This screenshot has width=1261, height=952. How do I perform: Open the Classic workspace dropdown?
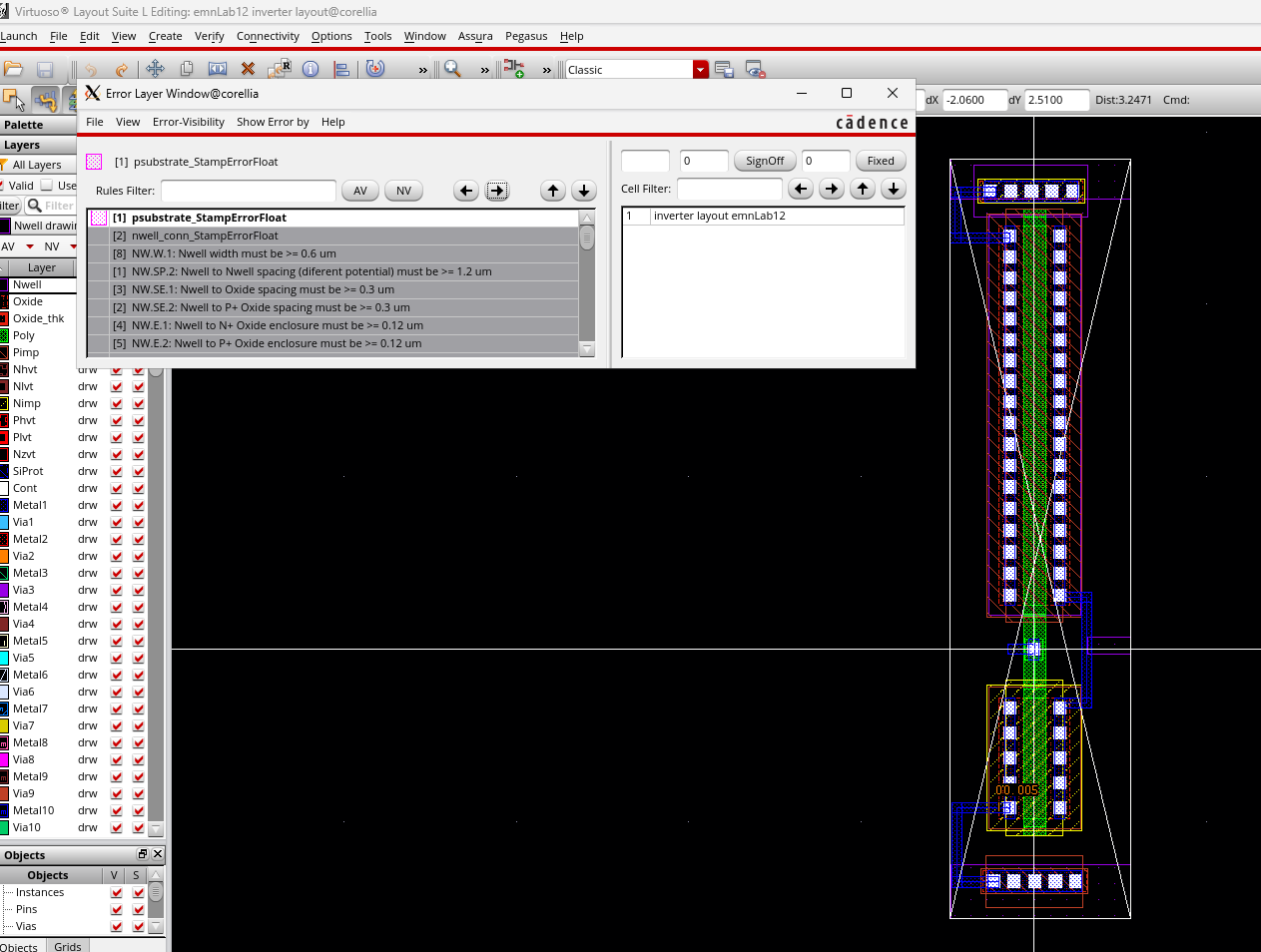[701, 69]
